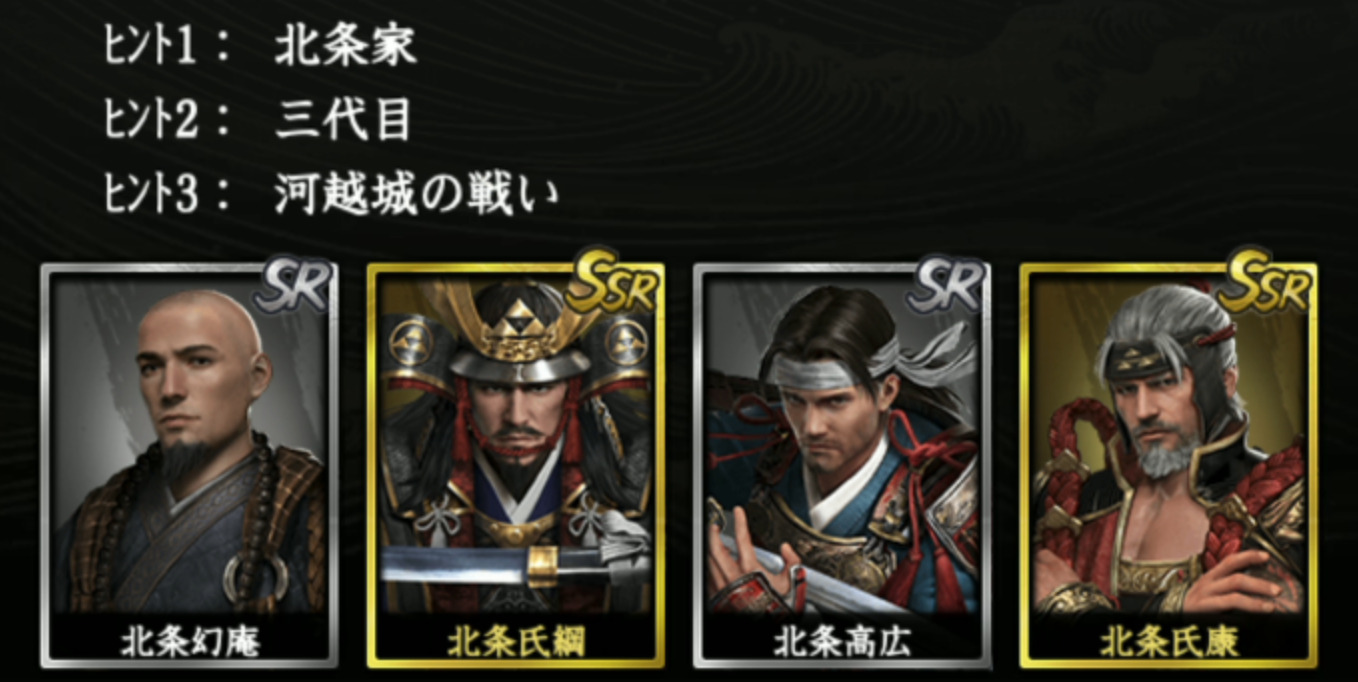Tap the 北条氏綱 name label
Viewport: 1358px width, 682px height.
tap(515, 641)
